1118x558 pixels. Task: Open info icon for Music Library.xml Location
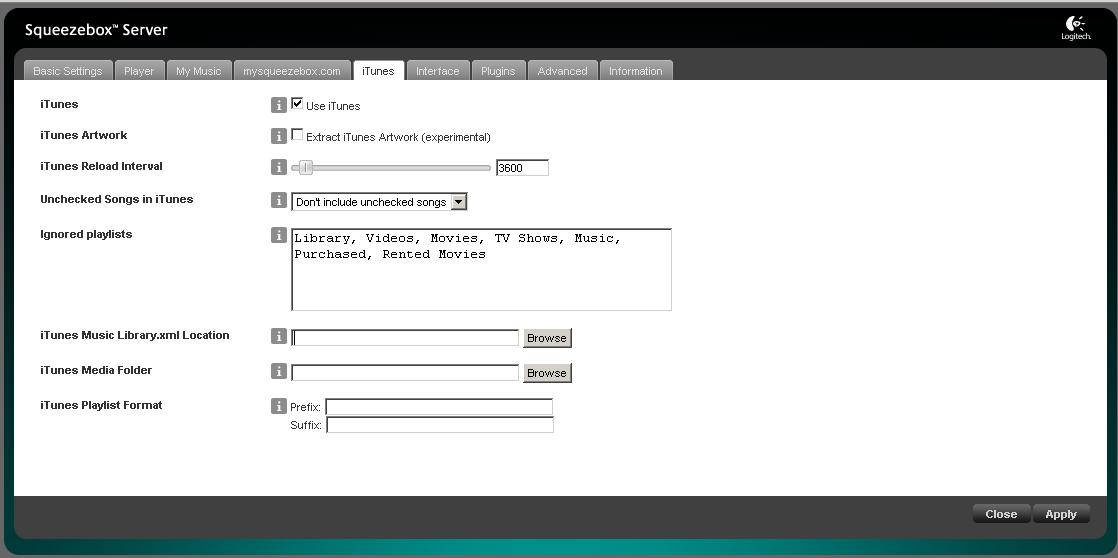point(279,337)
